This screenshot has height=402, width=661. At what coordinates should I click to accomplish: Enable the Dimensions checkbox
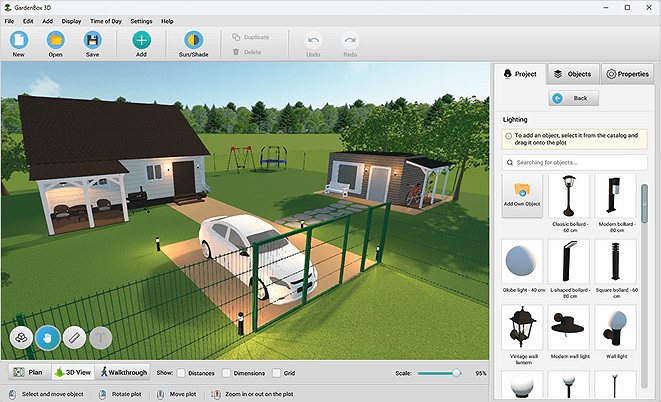click(226, 373)
